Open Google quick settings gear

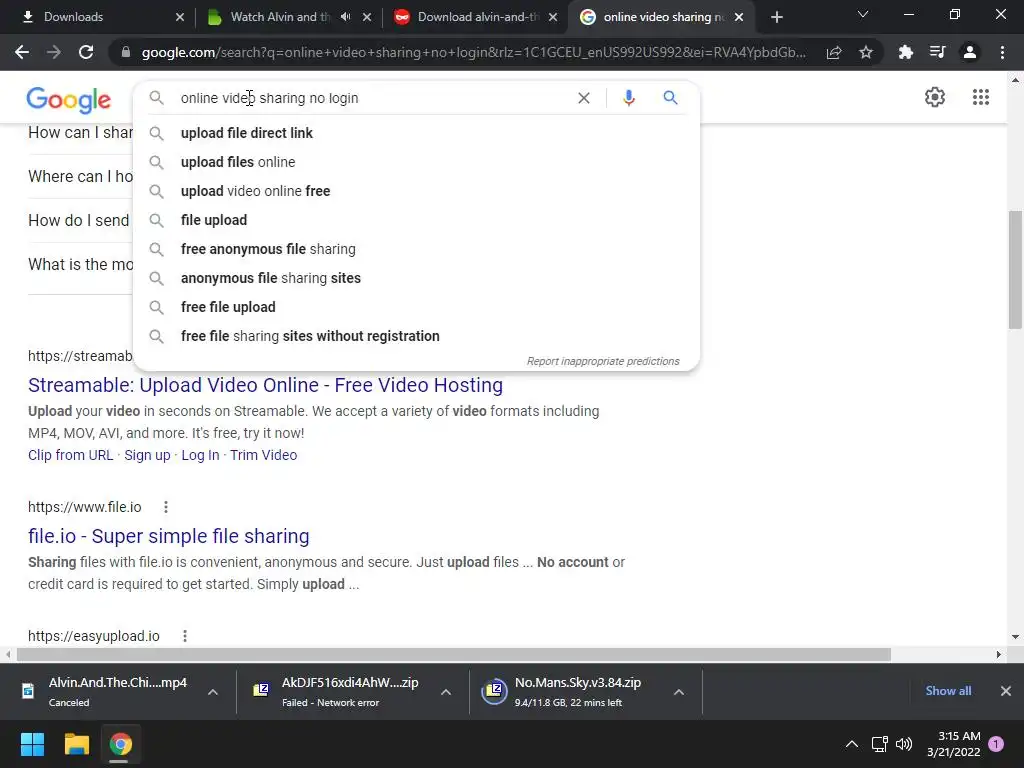point(935,97)
